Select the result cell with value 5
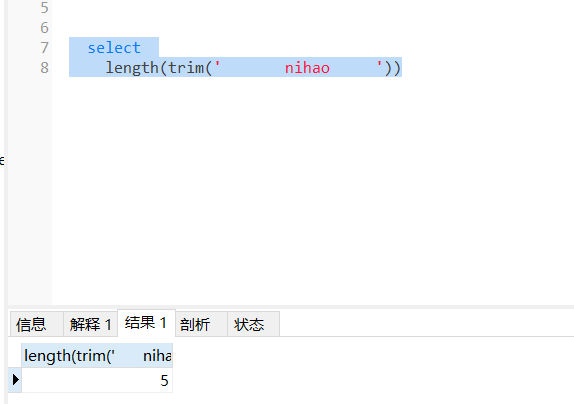 pos(97,381)
